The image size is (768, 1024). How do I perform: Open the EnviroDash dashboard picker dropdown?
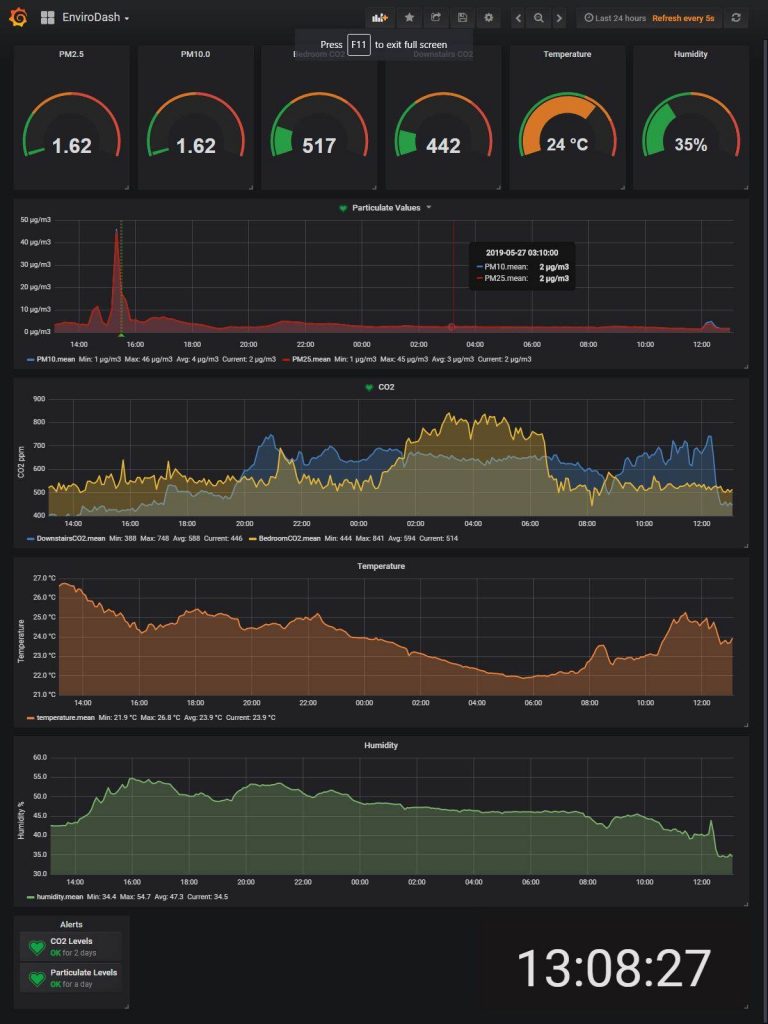(95, 18)
